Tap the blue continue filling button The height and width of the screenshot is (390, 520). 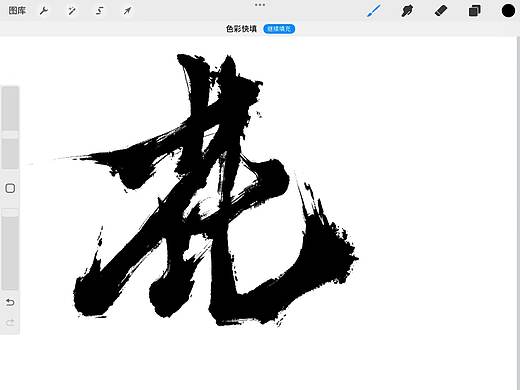(x=279, y=29)
